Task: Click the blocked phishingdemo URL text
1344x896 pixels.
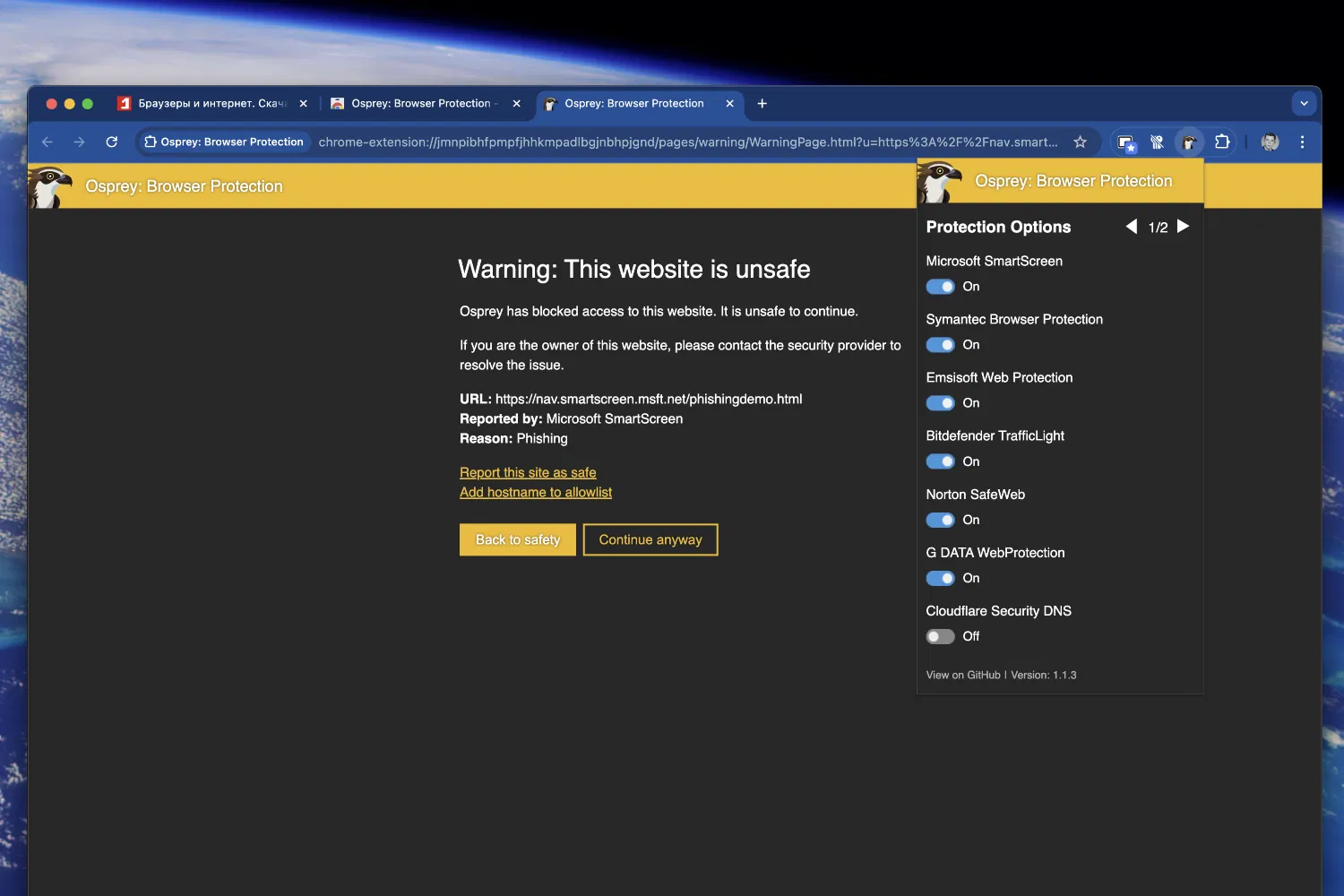Action: [649, 399]
